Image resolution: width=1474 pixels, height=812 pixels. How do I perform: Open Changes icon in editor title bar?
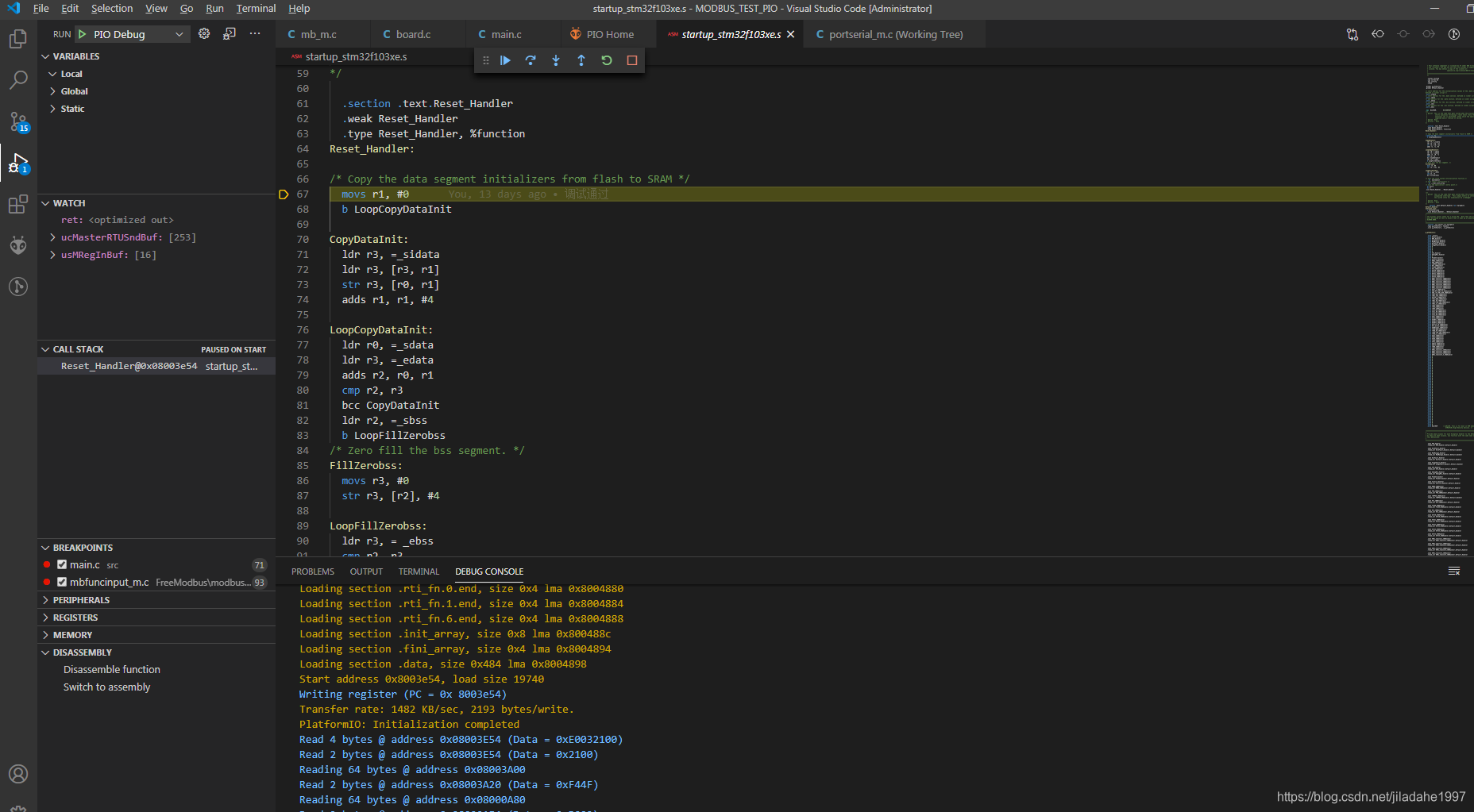point(1352,34)
